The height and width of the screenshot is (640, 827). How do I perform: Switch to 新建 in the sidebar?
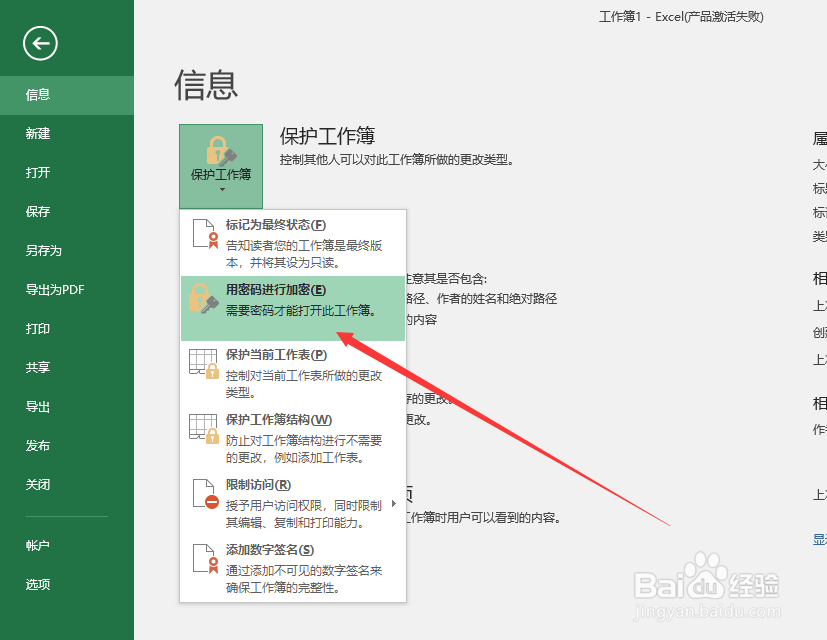click(37, 133)
